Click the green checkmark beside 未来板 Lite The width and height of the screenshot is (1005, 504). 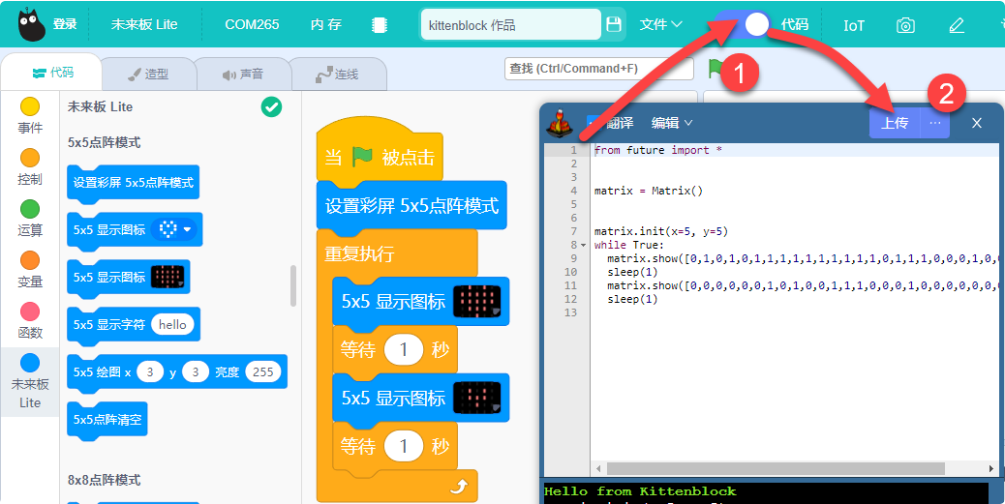271,107
